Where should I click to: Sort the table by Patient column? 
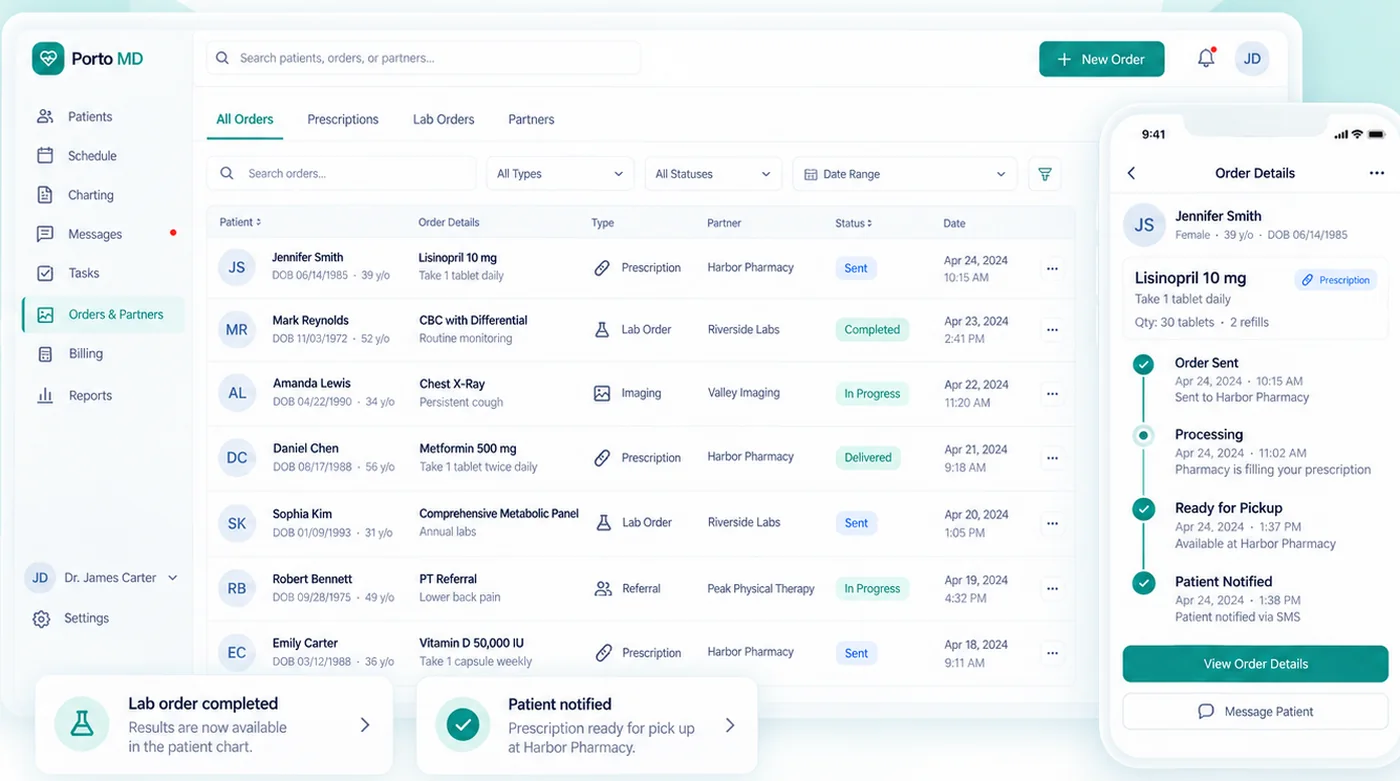(x=241, y=222)
